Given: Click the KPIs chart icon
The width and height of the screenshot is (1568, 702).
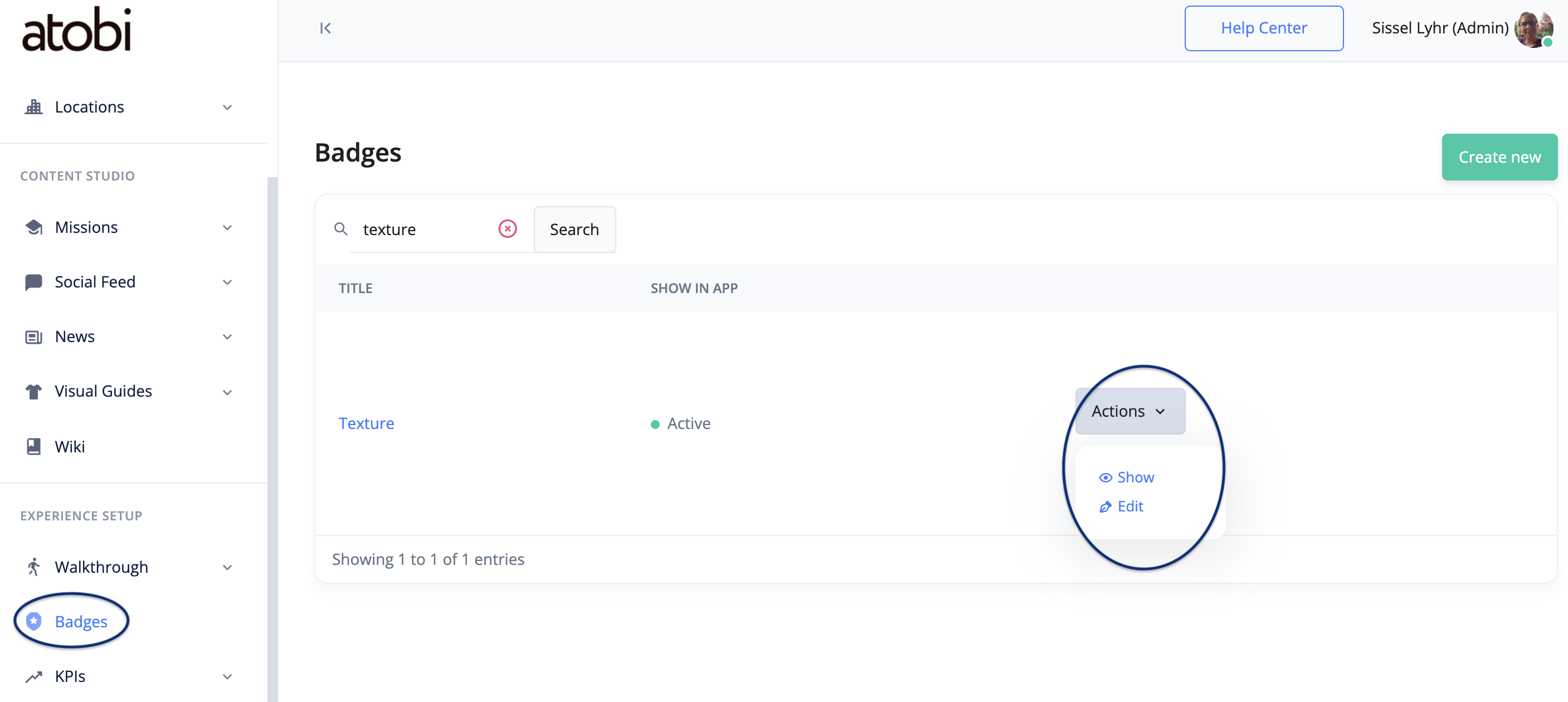Looking at the screenshot, I should point(34,676).
